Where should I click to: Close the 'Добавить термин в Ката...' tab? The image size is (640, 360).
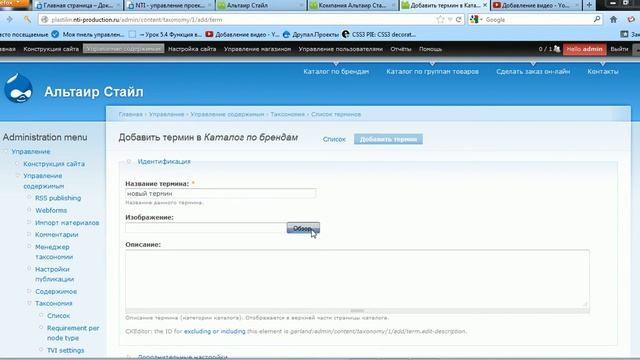485,5
